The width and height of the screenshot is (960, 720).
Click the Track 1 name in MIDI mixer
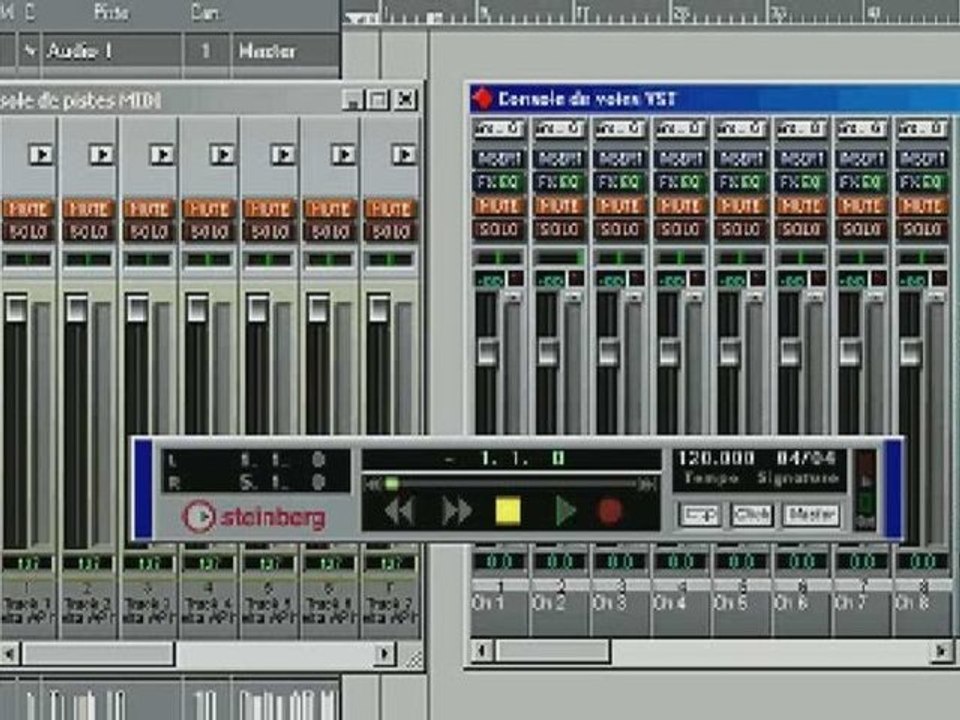click(x=27, y=604)
